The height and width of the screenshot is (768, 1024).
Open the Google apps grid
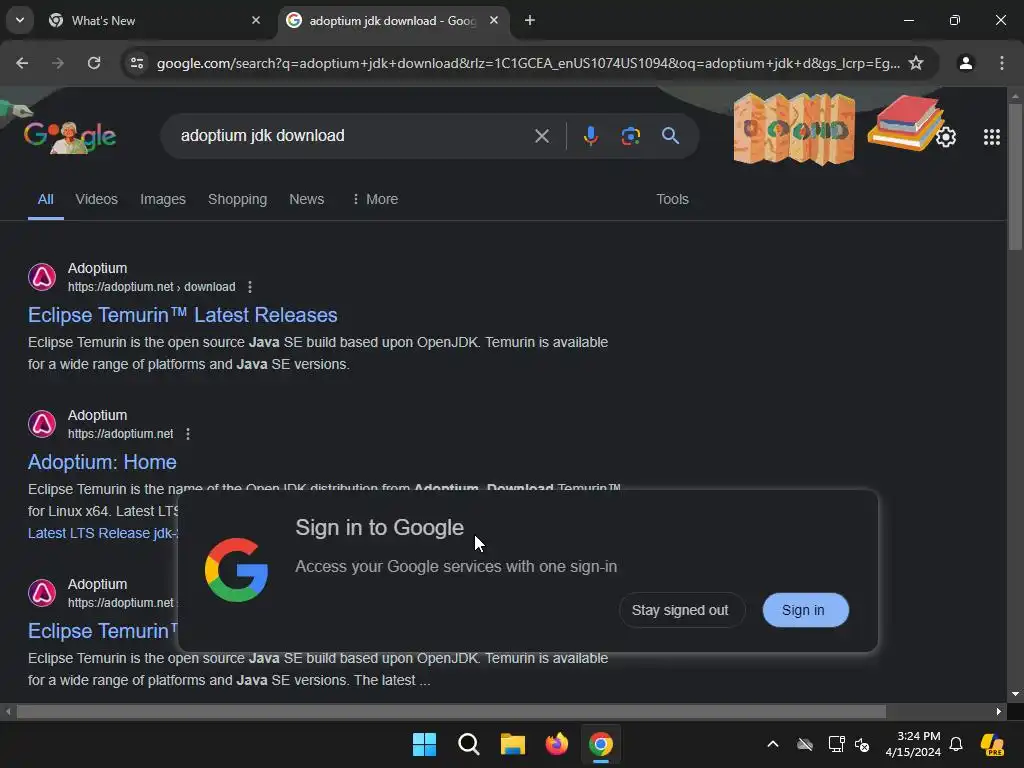tap(991, 136)
